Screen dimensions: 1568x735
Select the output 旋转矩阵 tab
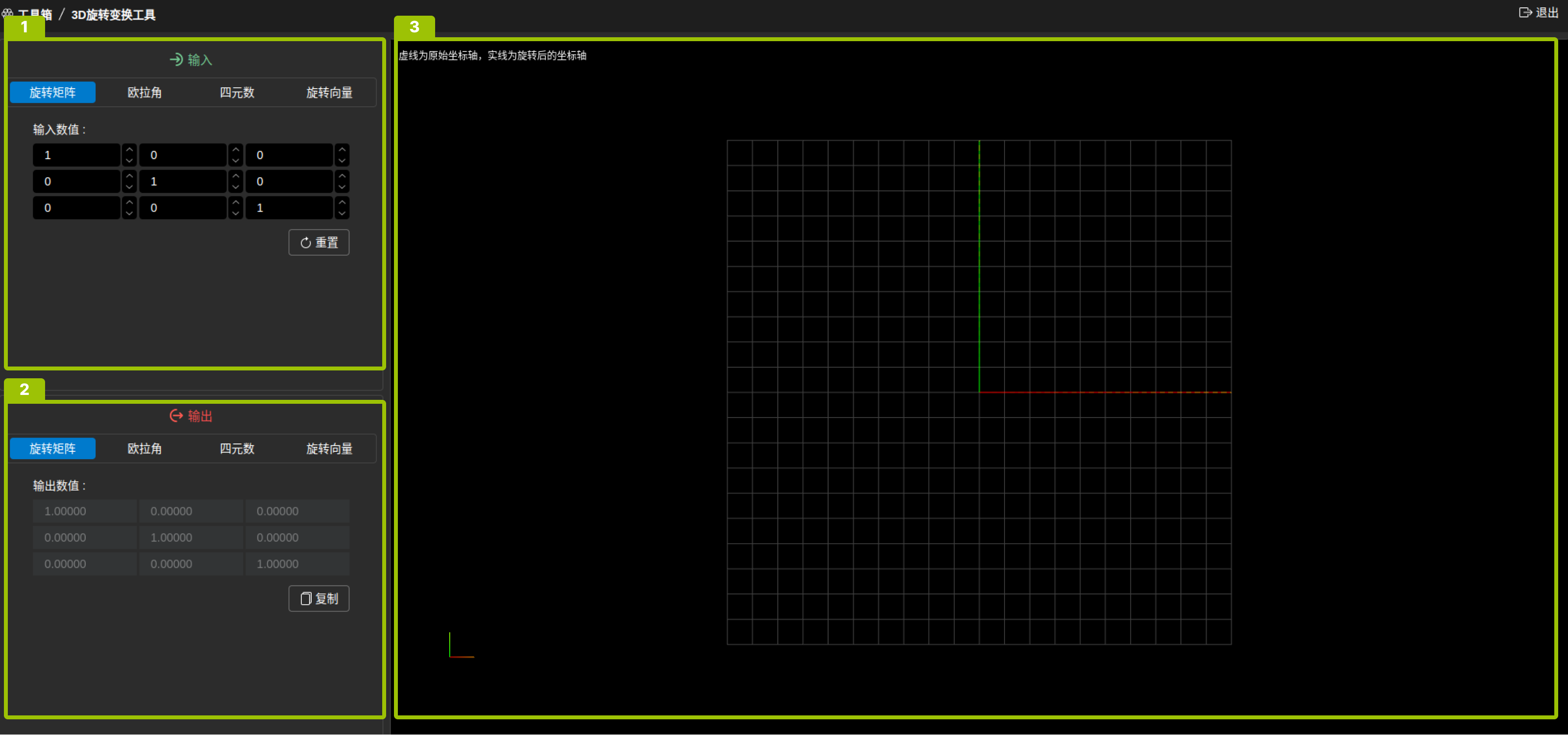tap(52, 448)
